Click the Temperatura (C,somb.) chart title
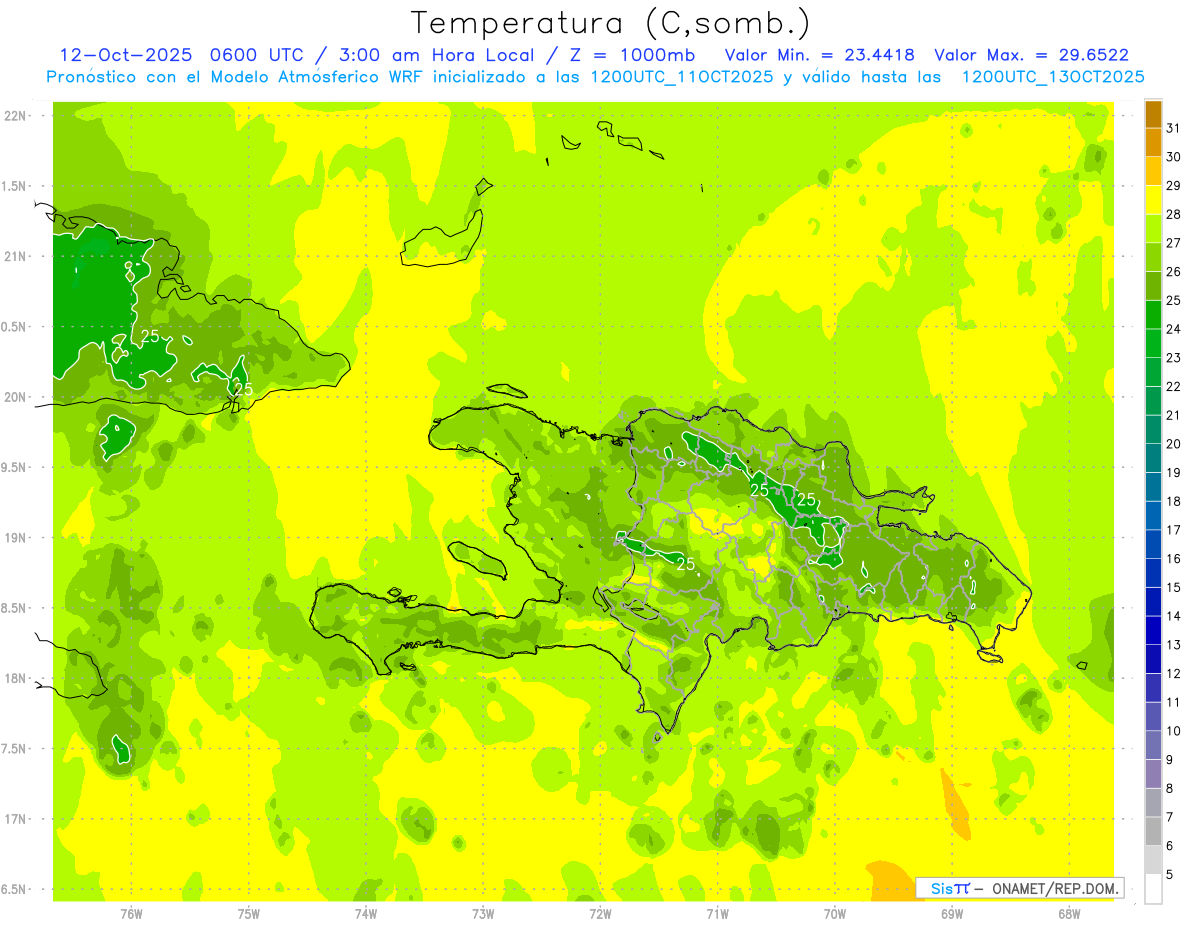The width and height of the screenshot is (1200, 927). pos(610,23)
